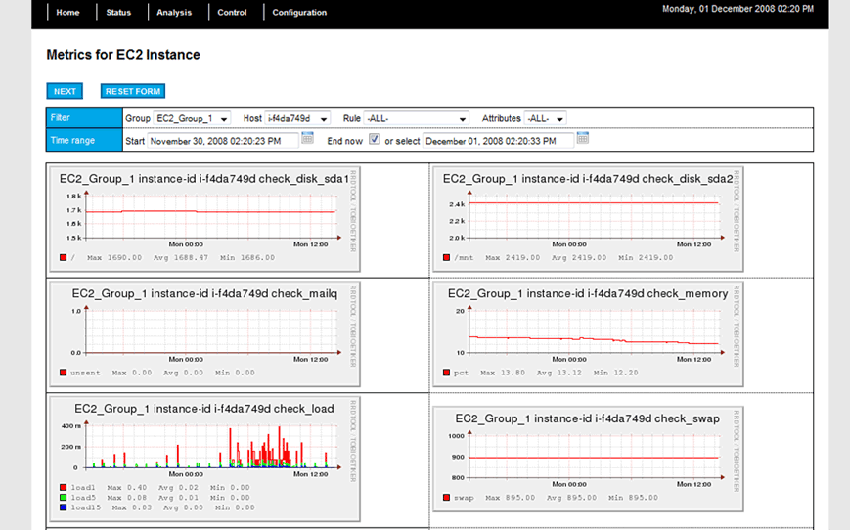Click the red /mnt legend swatch
Image resolution: width=850 pixels, height=530 pixels.
(446, 257)
